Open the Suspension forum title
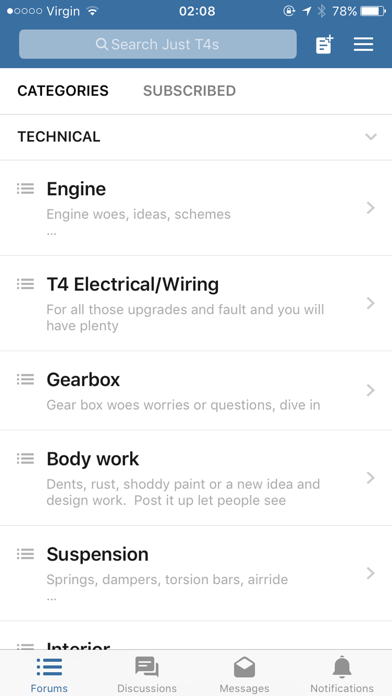This screenshot has width=392, height=696. (x=98, y=554)
